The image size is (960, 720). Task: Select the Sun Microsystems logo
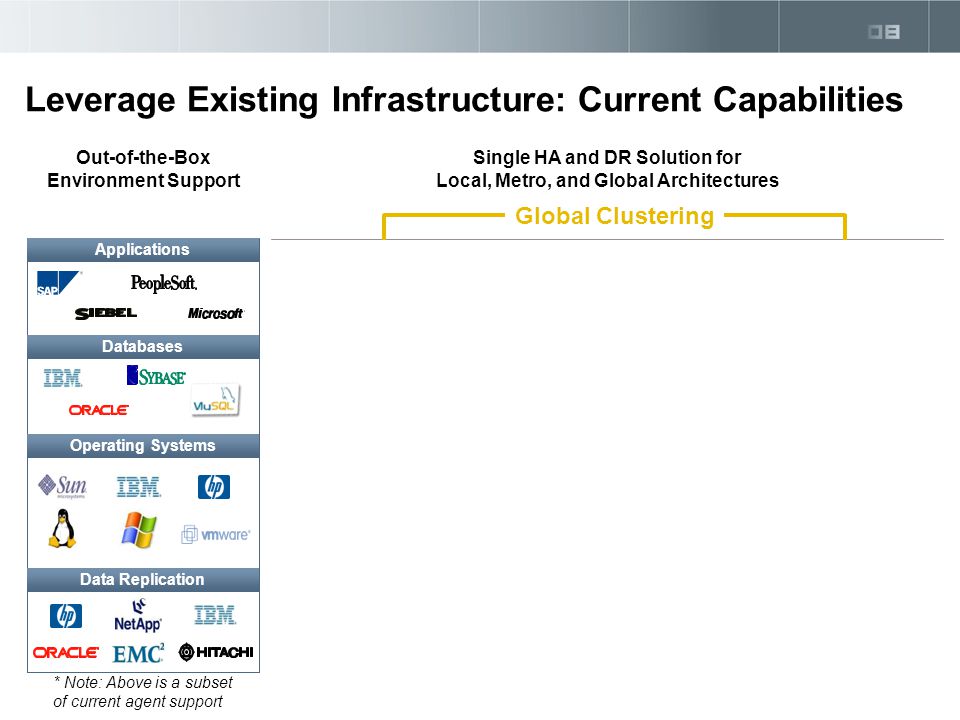click(62, 486)
